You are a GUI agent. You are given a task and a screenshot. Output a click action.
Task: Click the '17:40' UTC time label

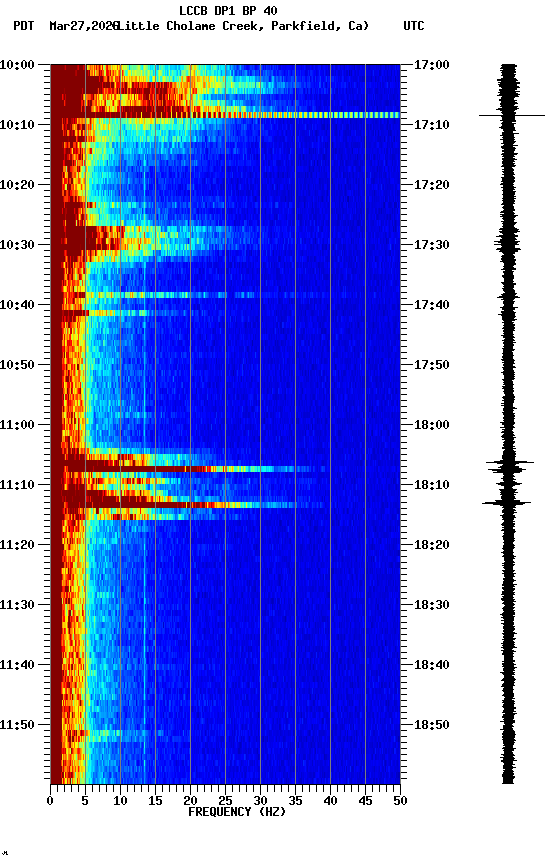[432, 305]
